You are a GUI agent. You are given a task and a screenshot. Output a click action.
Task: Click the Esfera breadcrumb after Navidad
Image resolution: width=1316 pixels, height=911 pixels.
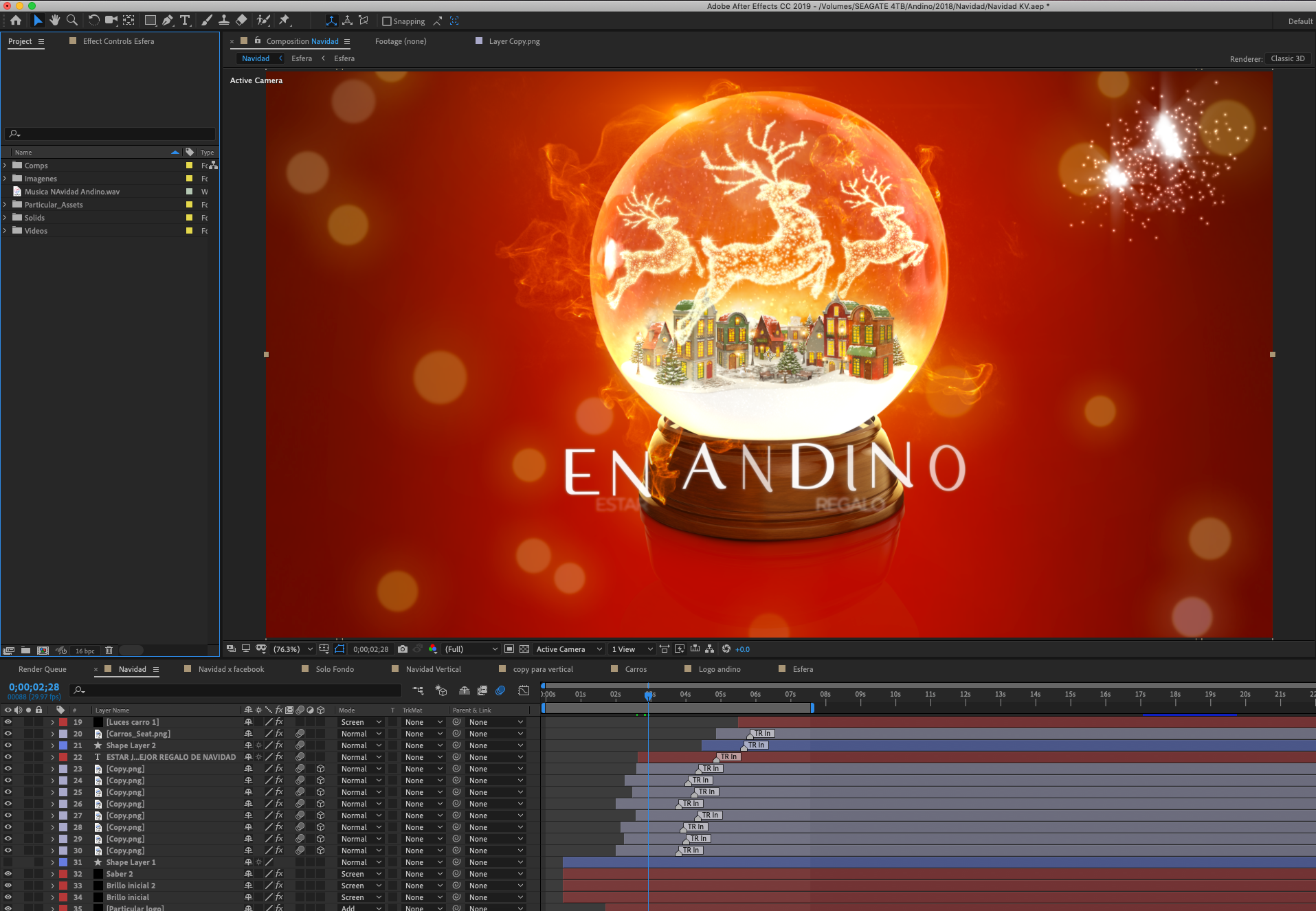click(302, 58)
